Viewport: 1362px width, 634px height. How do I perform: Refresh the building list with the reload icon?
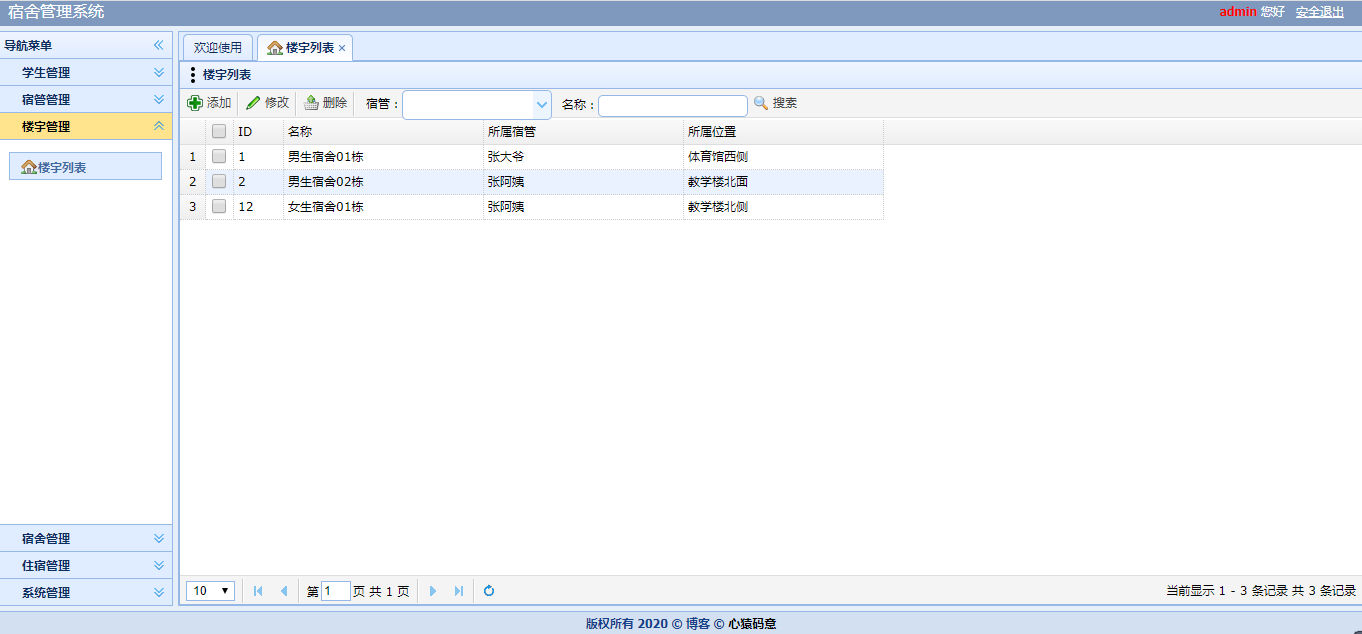point(488,590)
